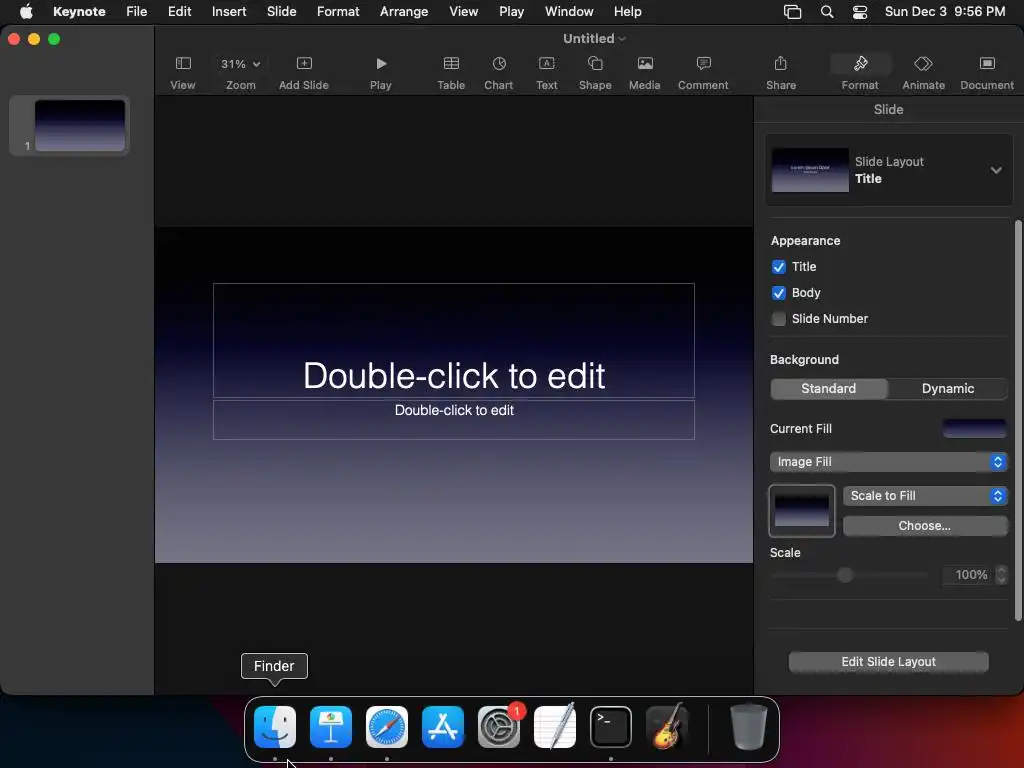Open the Document inspector
1024x768 pixels.
(x=987, y=72)
